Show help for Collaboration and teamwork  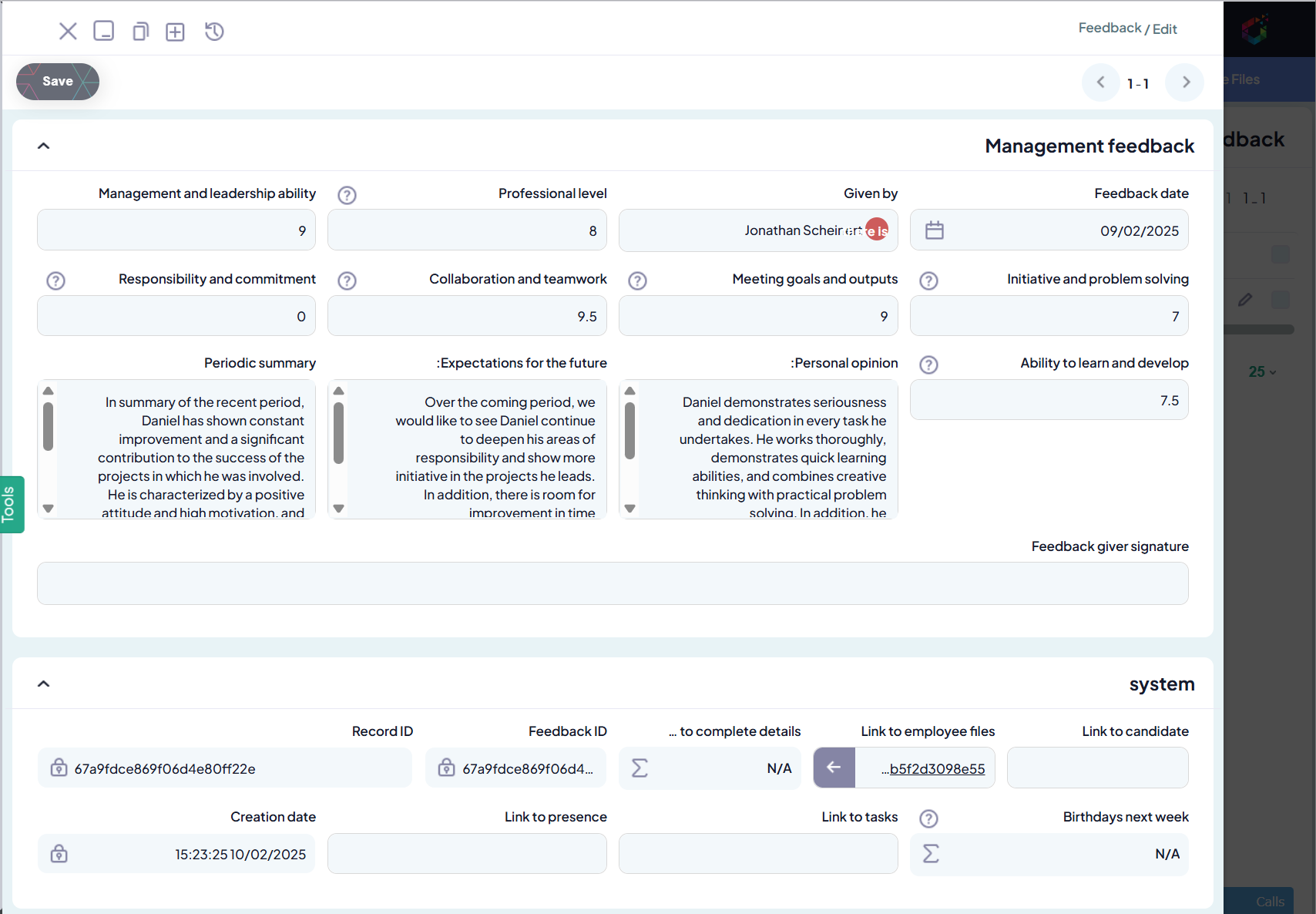[x=347, y=281]
